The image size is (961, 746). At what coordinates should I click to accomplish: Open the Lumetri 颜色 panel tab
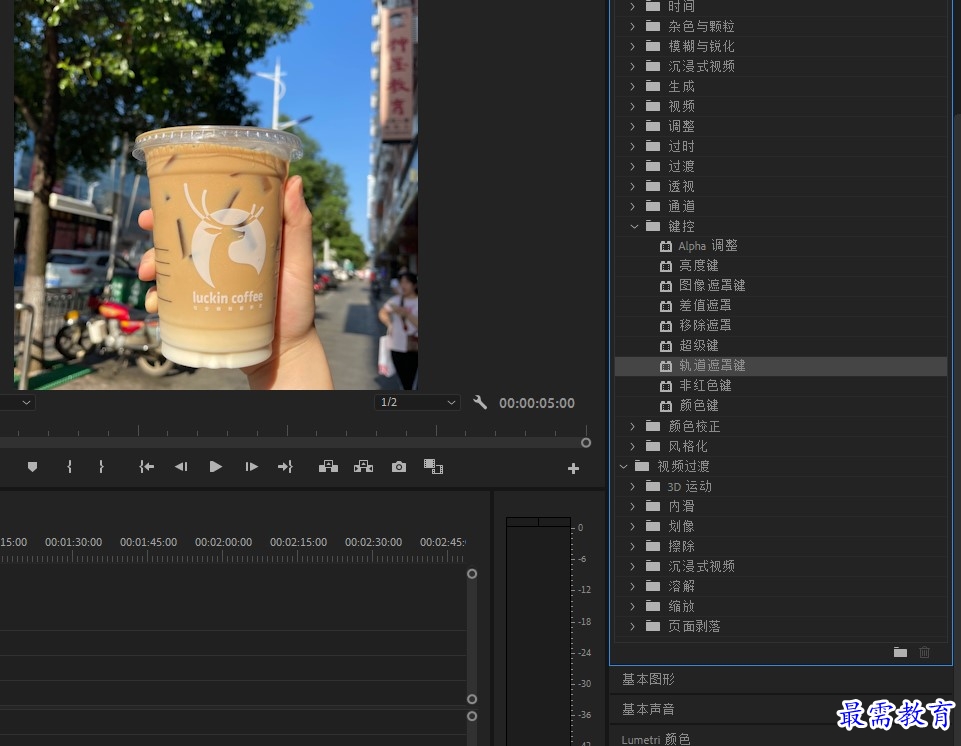[656, 739]
